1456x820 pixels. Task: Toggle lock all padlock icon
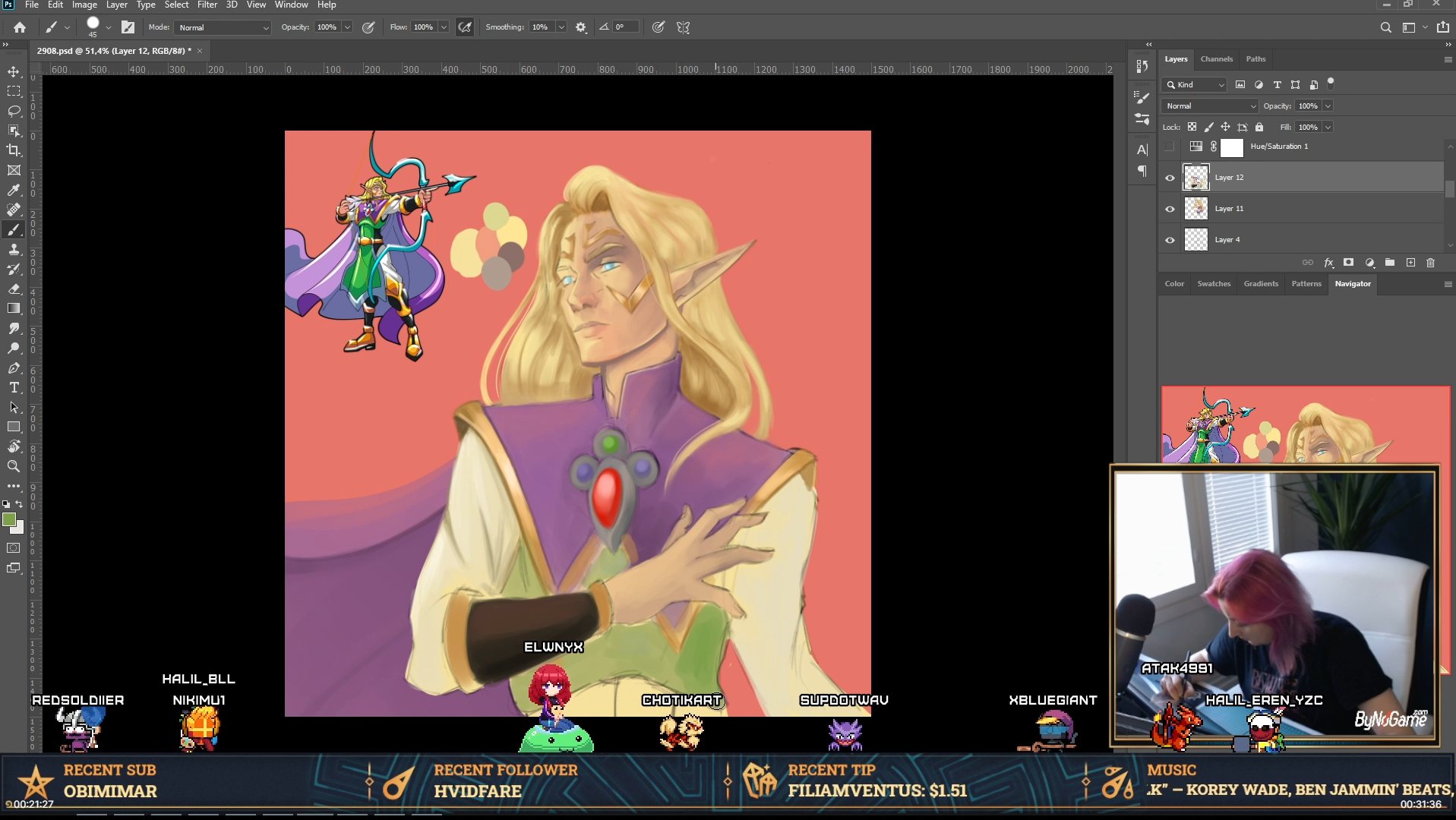pos(1259,127)
